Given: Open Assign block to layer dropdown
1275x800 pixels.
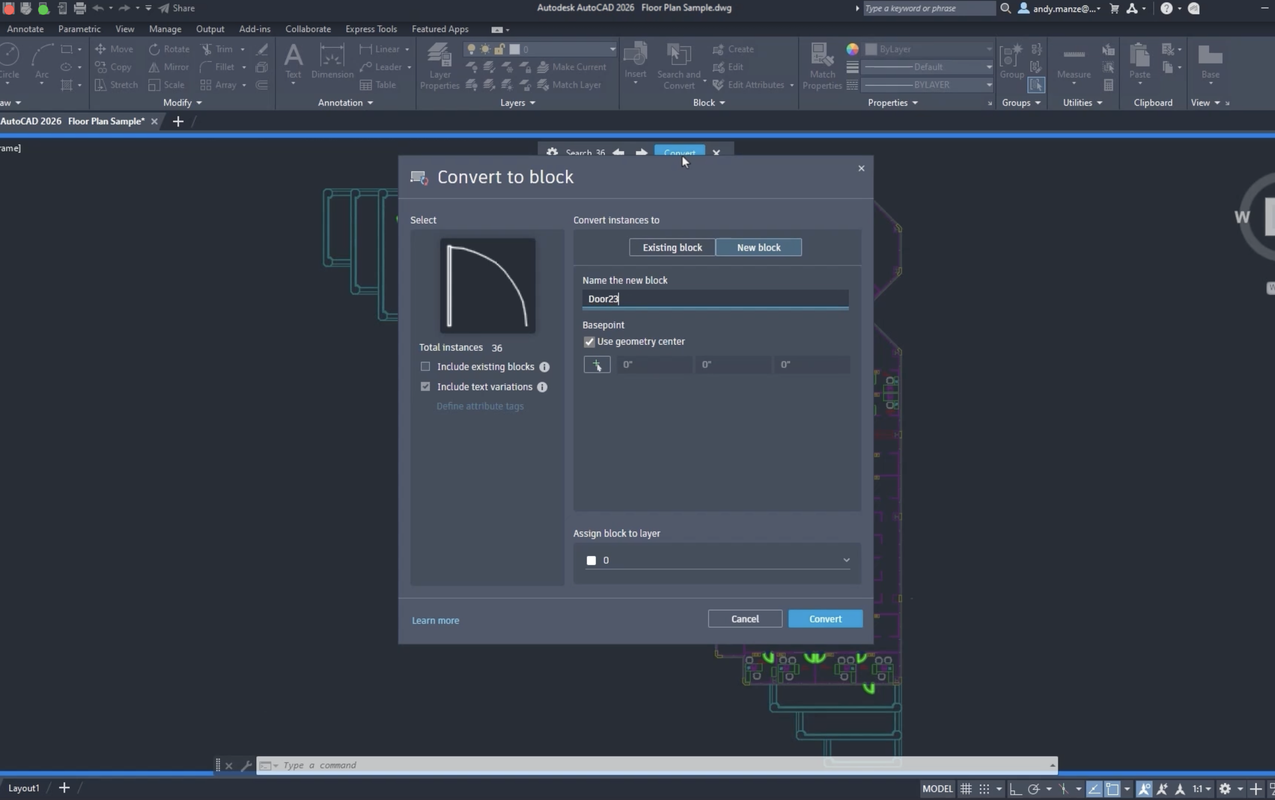Looking at the screenshot, I should tap(717, 560).
